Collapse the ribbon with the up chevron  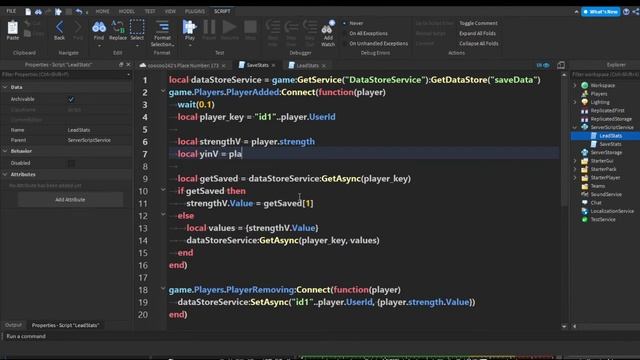576,12
